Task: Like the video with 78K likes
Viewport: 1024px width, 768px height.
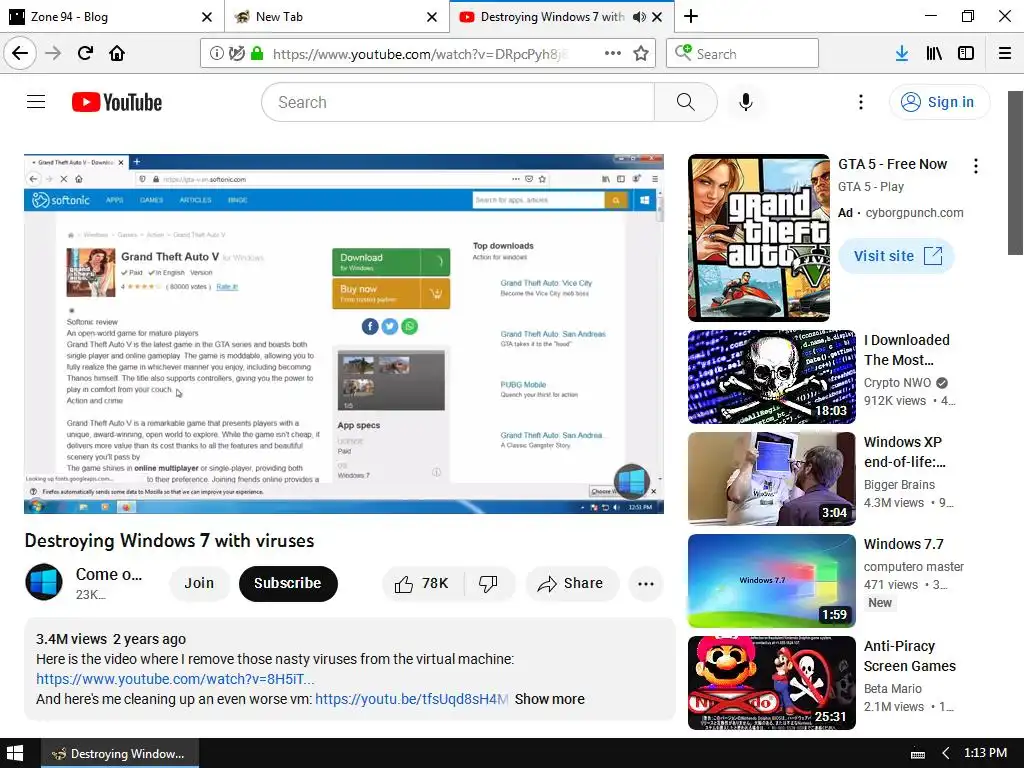Action: (422, 583)
